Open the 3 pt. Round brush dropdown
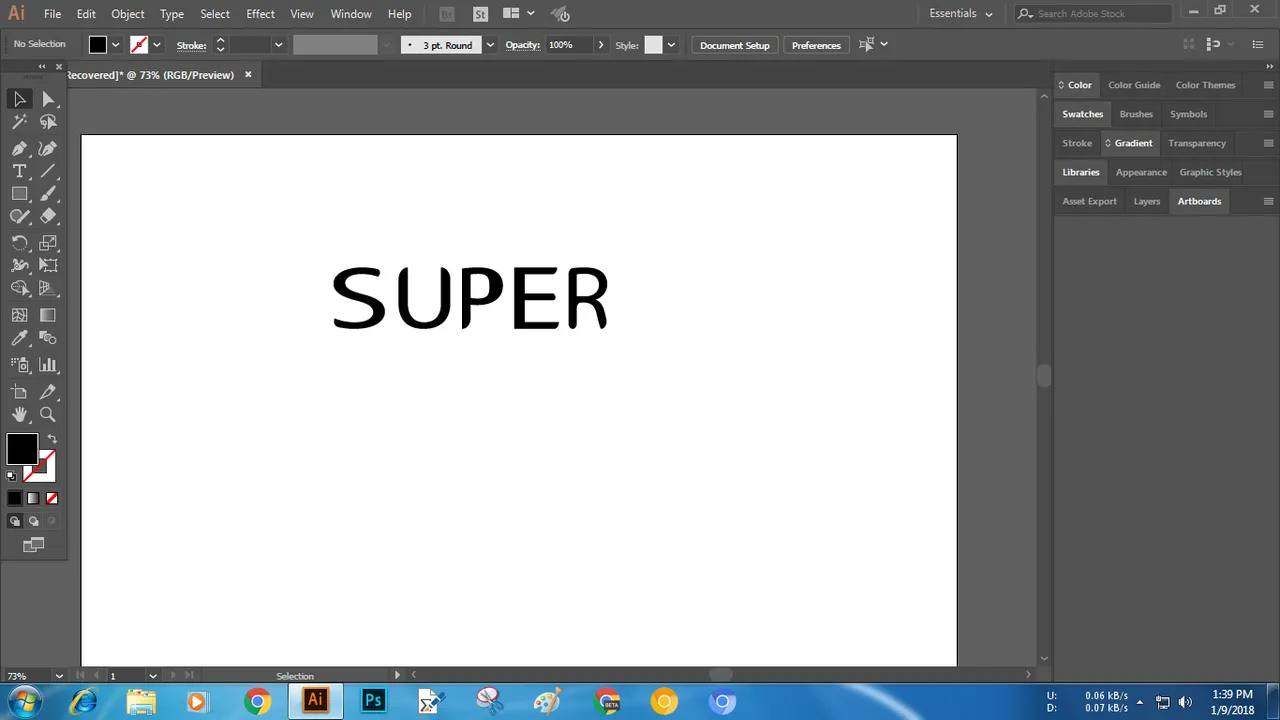 [x=490, y=45]
